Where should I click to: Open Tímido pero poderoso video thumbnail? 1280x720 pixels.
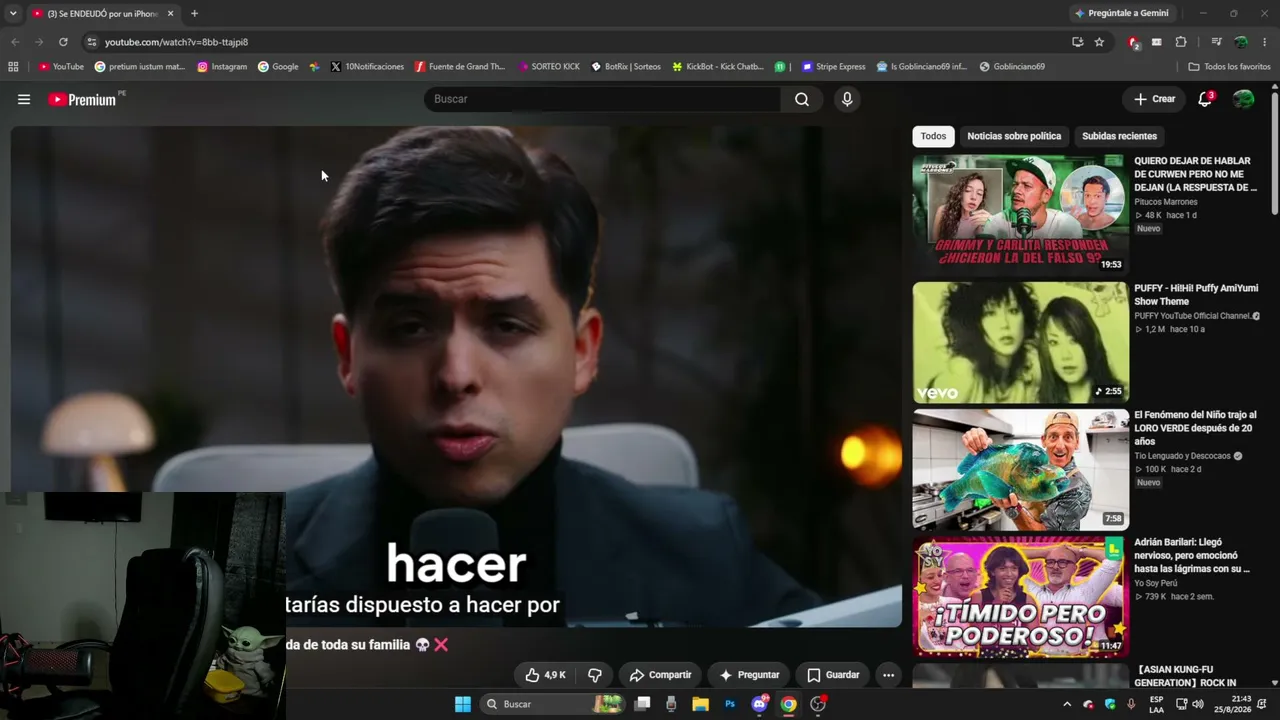(x=1020, y=597)
